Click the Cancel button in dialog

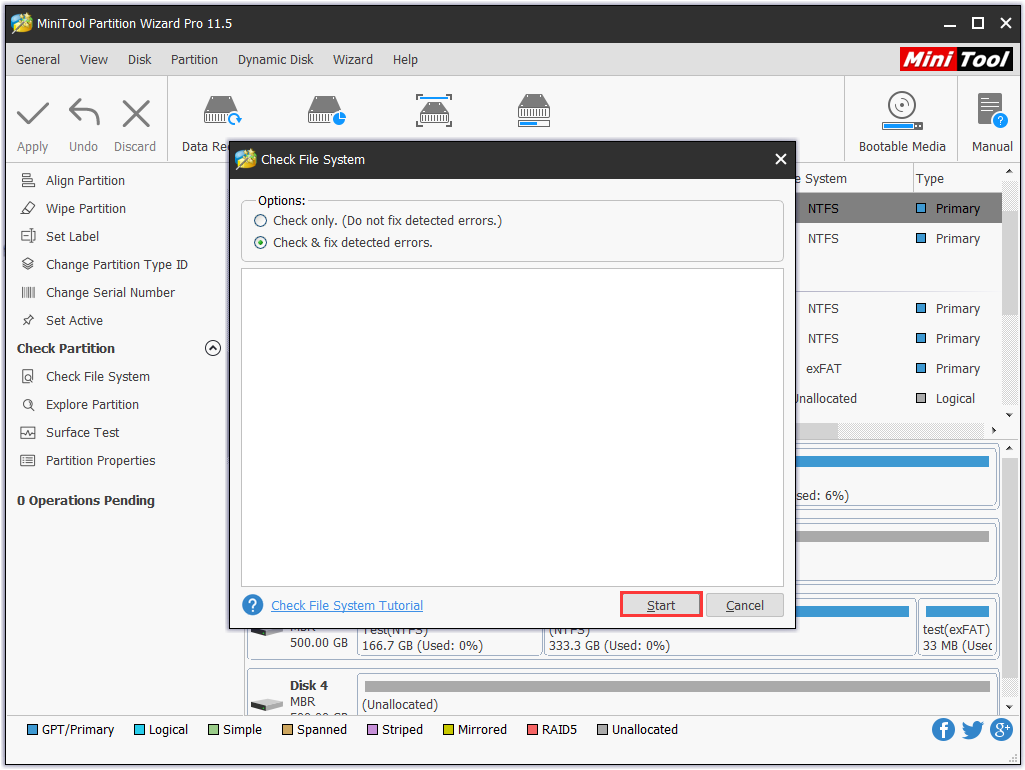745,605
